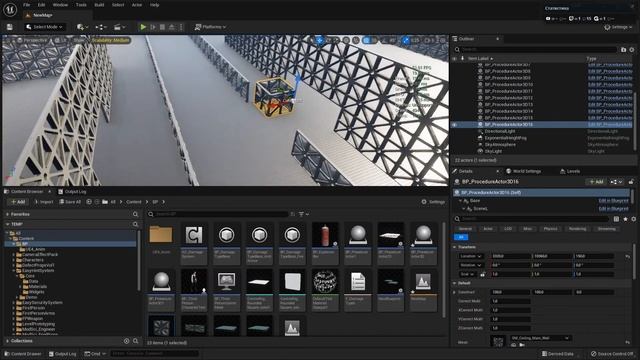Open the Cmd console type dropdown

[x=95, y=353]
